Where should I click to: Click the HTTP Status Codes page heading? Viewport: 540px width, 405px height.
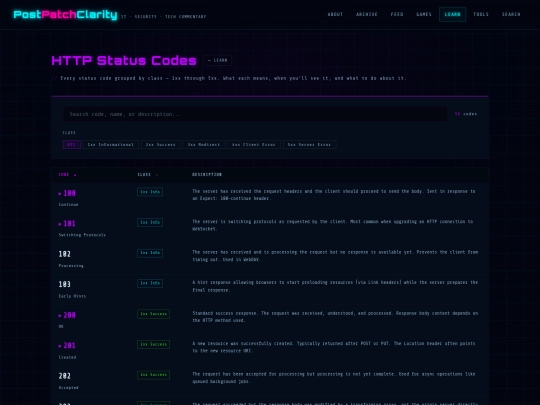[x=124, y=61]
